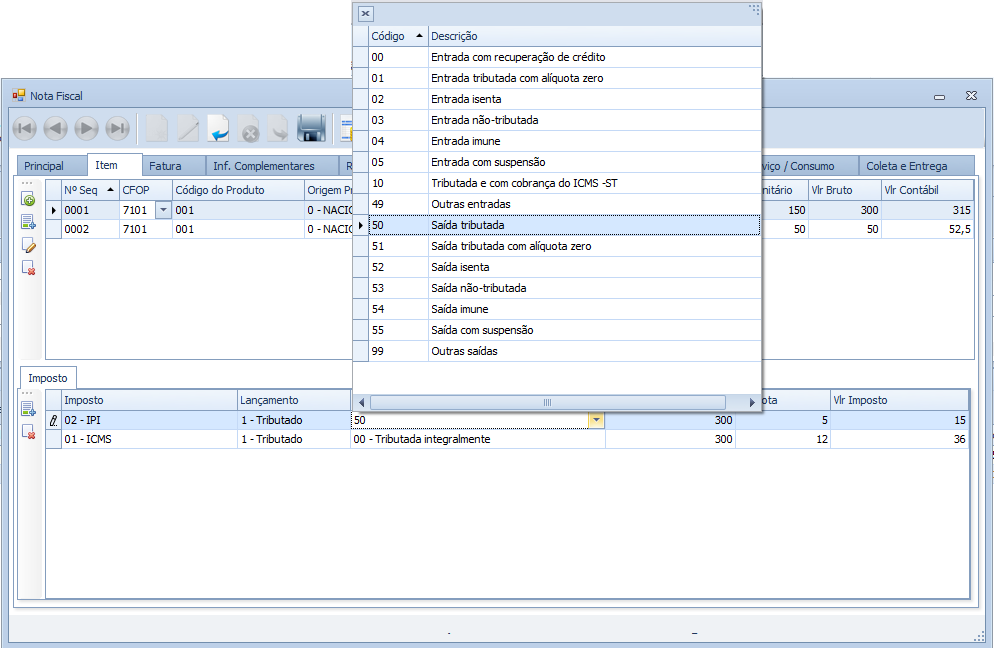Click the delete item icon with red X in Item sidebar
This screenshot has height=648, width=994.
pyautogui.click(x=29, y=268)
